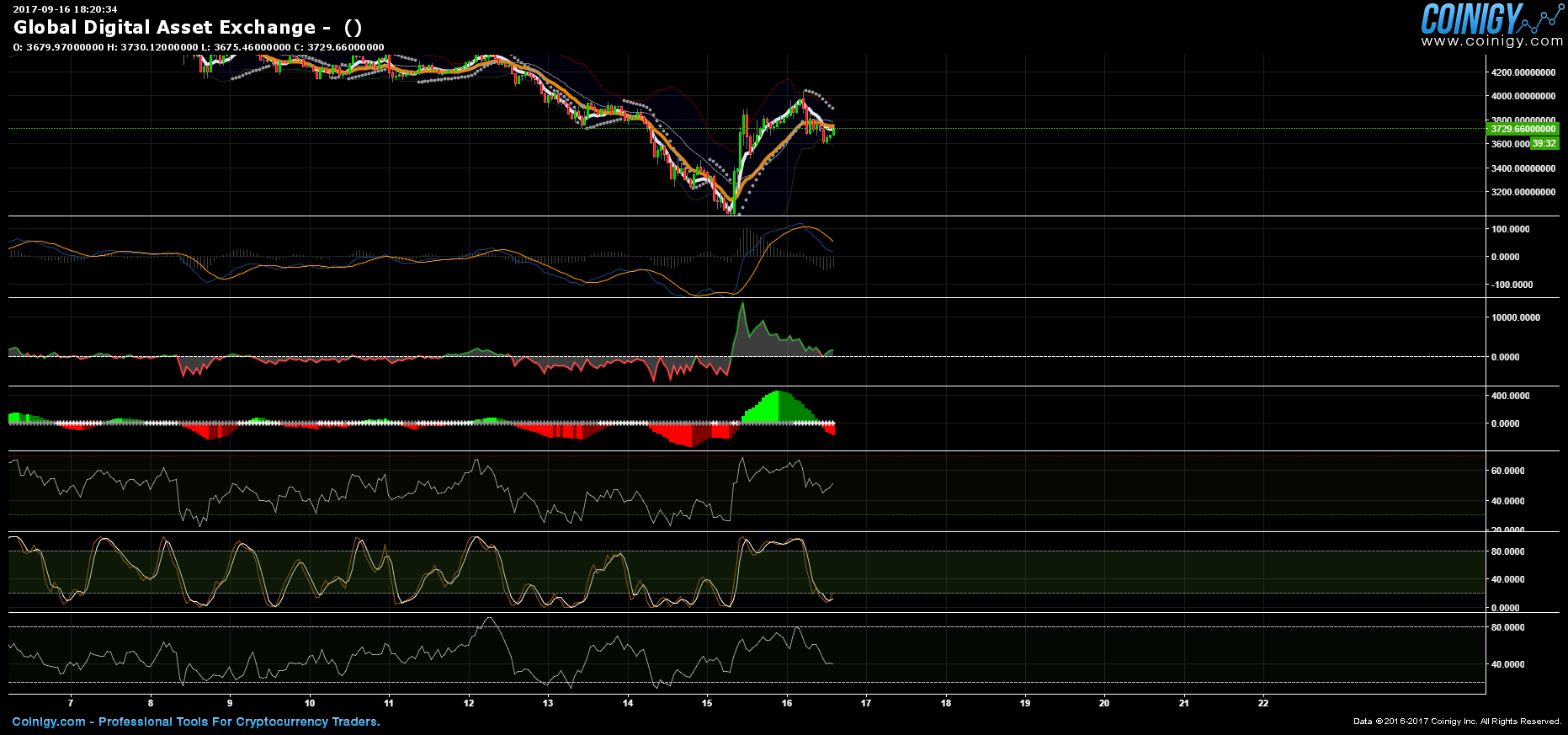The image size is (1568, 735).
Task: Click the 39:32 candle countdown tag
Action: [x=1544, y=143]
